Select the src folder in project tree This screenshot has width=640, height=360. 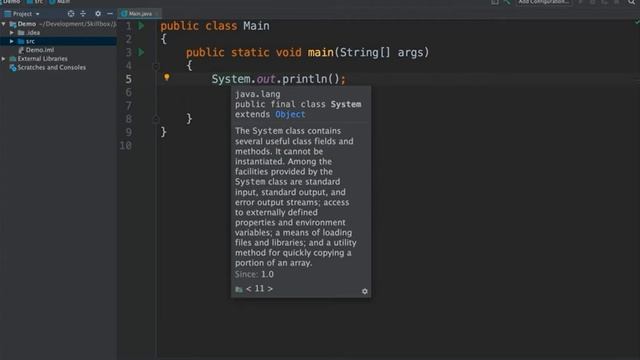point(58,41)
